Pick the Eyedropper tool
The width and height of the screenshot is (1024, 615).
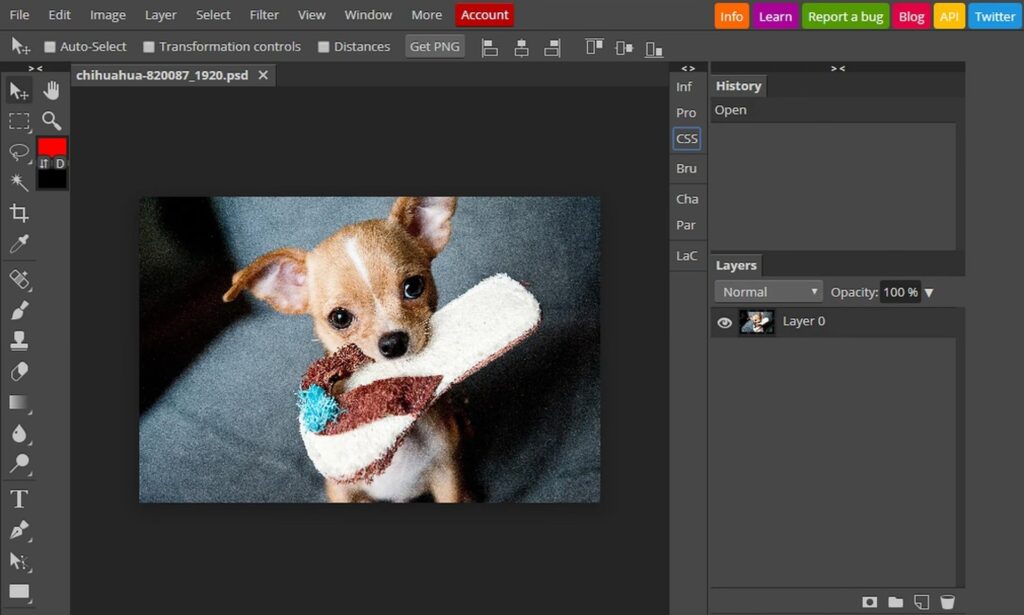[19, 244]
